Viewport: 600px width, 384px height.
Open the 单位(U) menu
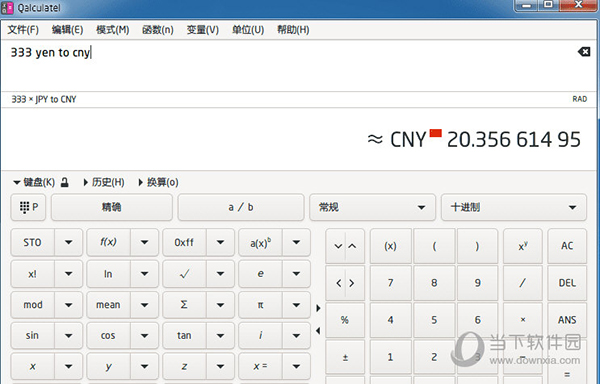pyautogui.click(x=248, y=30)
